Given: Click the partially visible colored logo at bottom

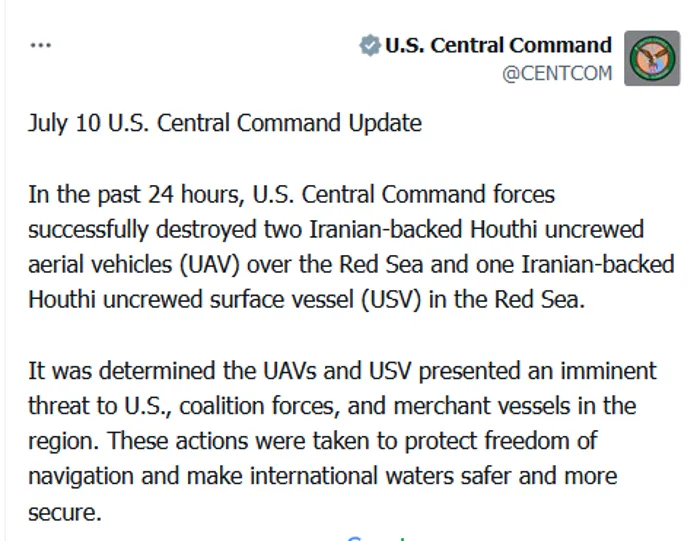Looking at the screenshot, I should coord(378,537).
